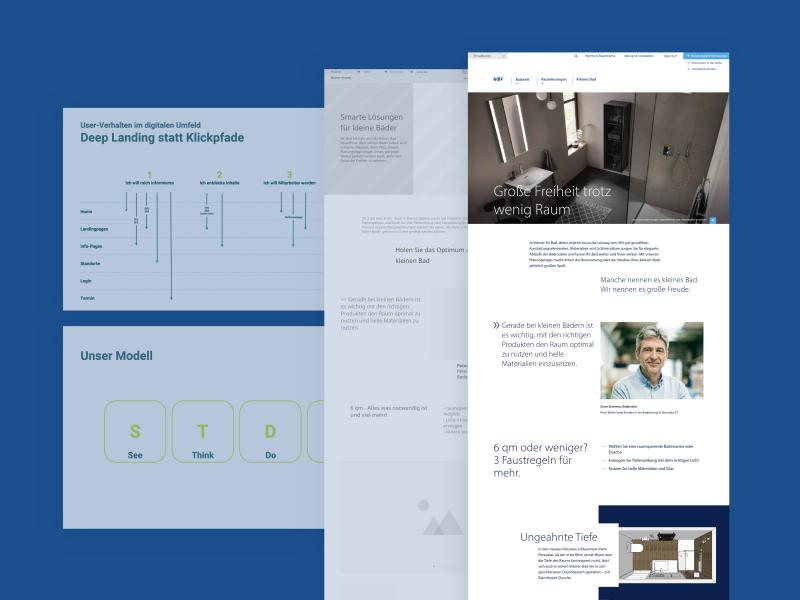Click the search magnifier icon in top bar
The width and height of the screenshot is (800, 600).
[x=576, y=57]
